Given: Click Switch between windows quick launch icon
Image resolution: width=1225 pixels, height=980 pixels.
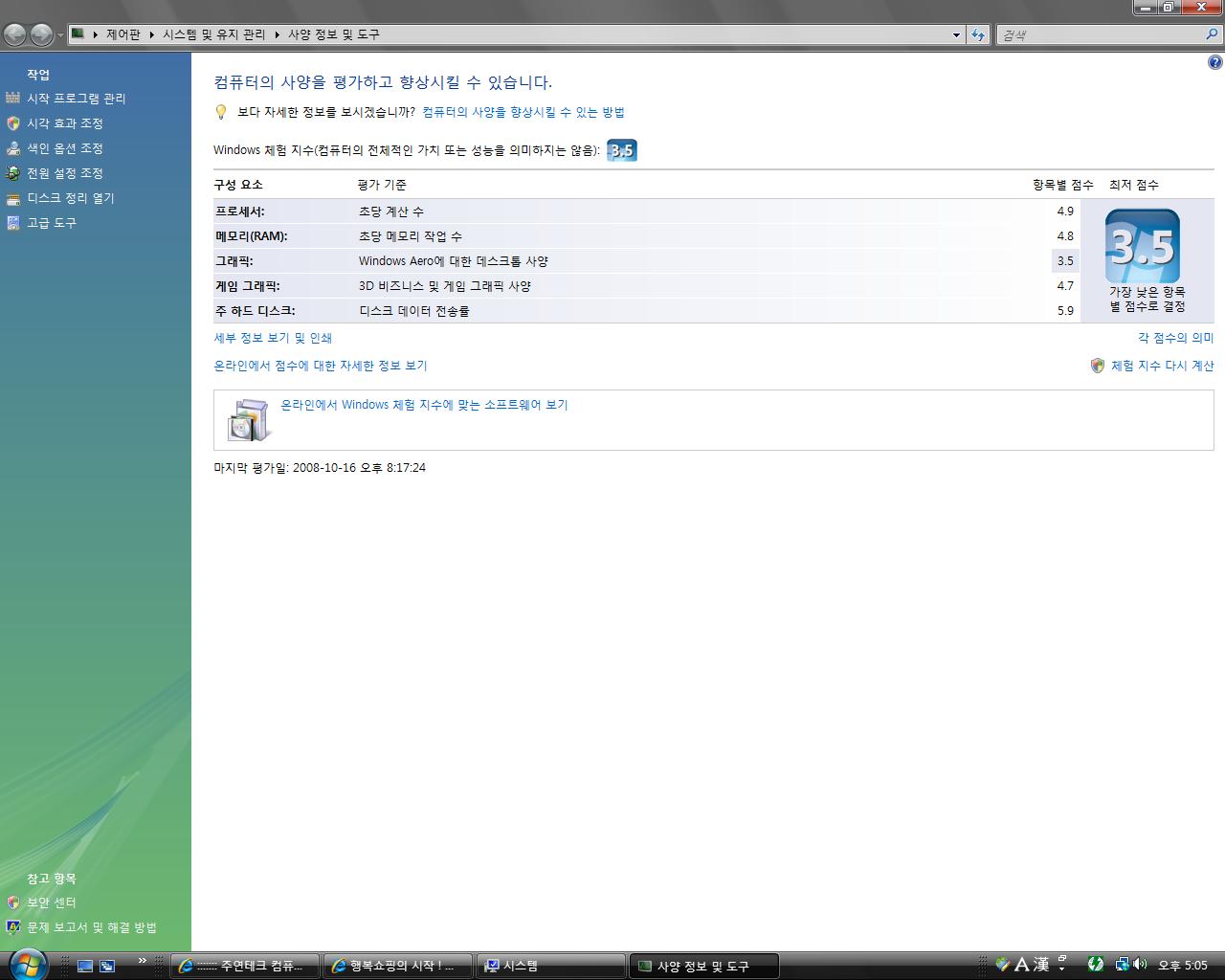Looking at the screenshot, I should 107,966.
